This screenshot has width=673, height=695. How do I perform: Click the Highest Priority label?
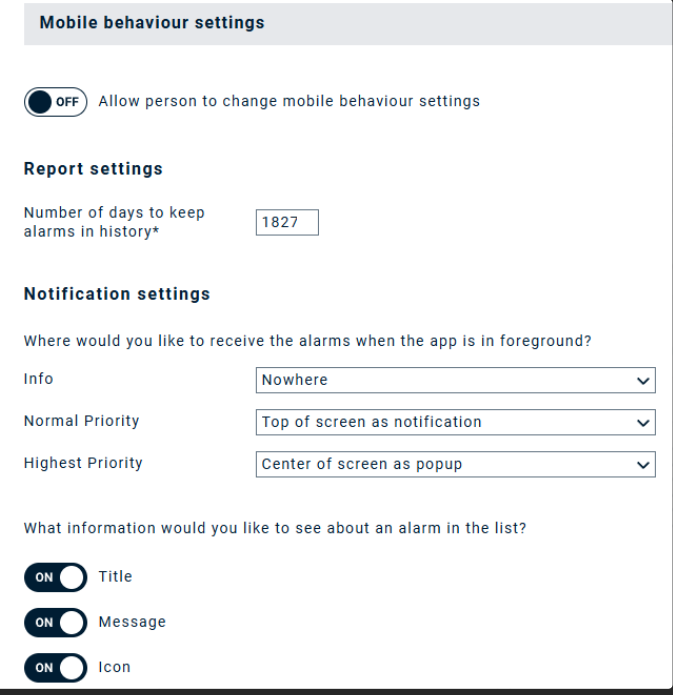(83, 463)
